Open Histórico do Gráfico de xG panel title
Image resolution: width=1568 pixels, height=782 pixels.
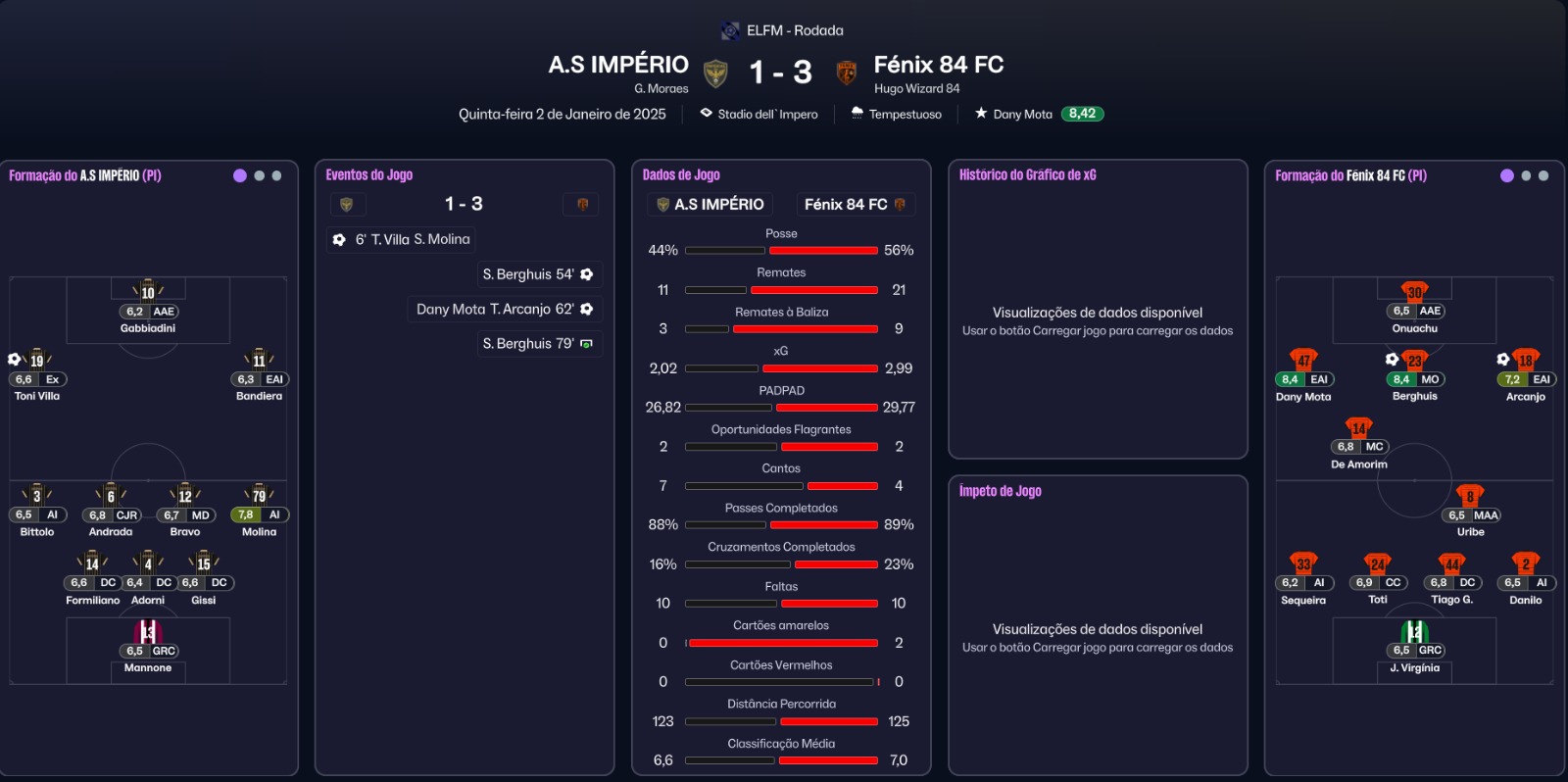click(1027, 174)
